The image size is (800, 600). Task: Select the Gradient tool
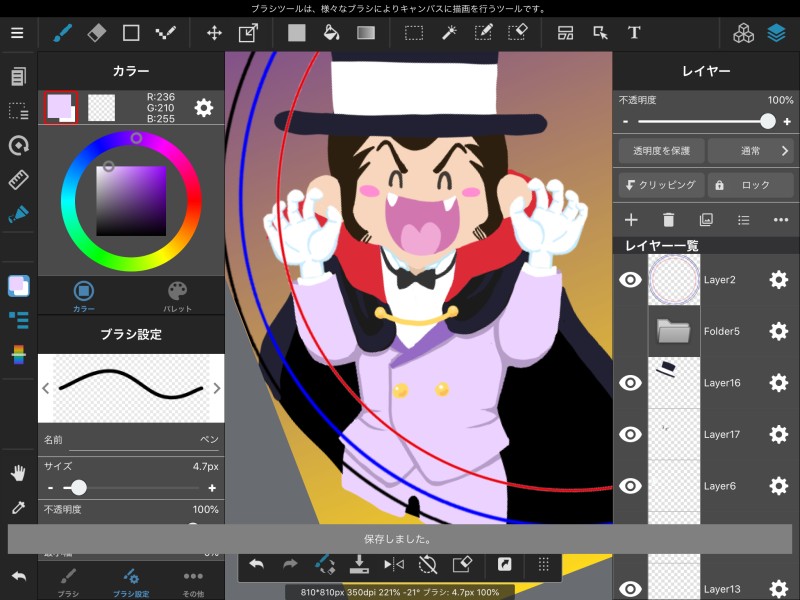[366, 33]
